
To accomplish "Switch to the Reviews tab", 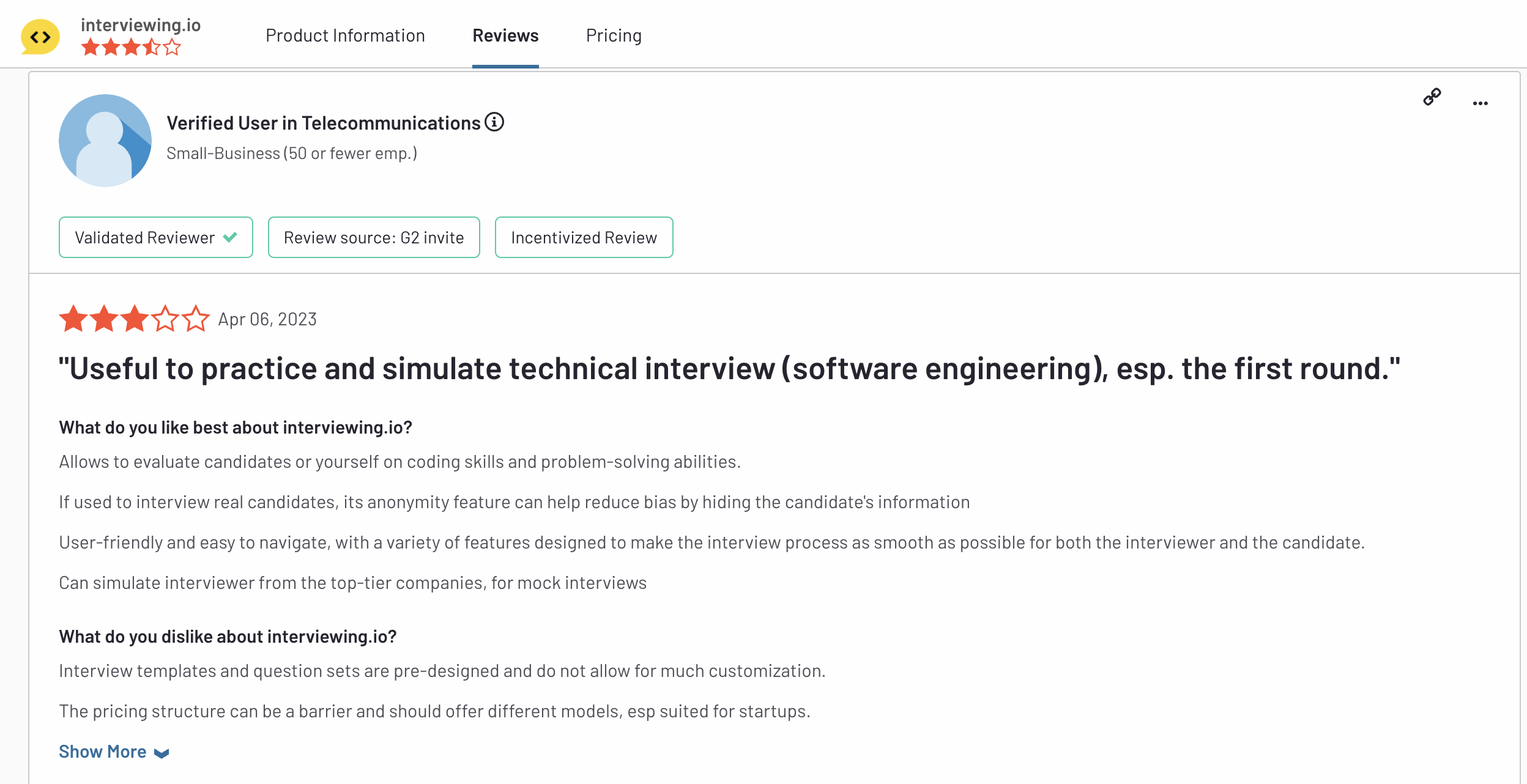I will pos(505,35).
